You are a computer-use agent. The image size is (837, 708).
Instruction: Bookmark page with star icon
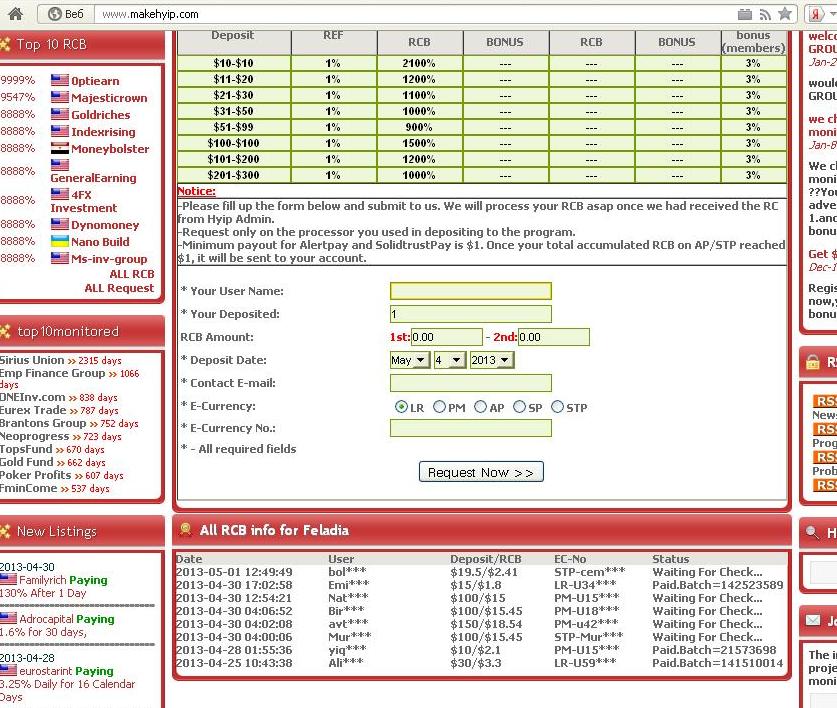click(785, 14)
